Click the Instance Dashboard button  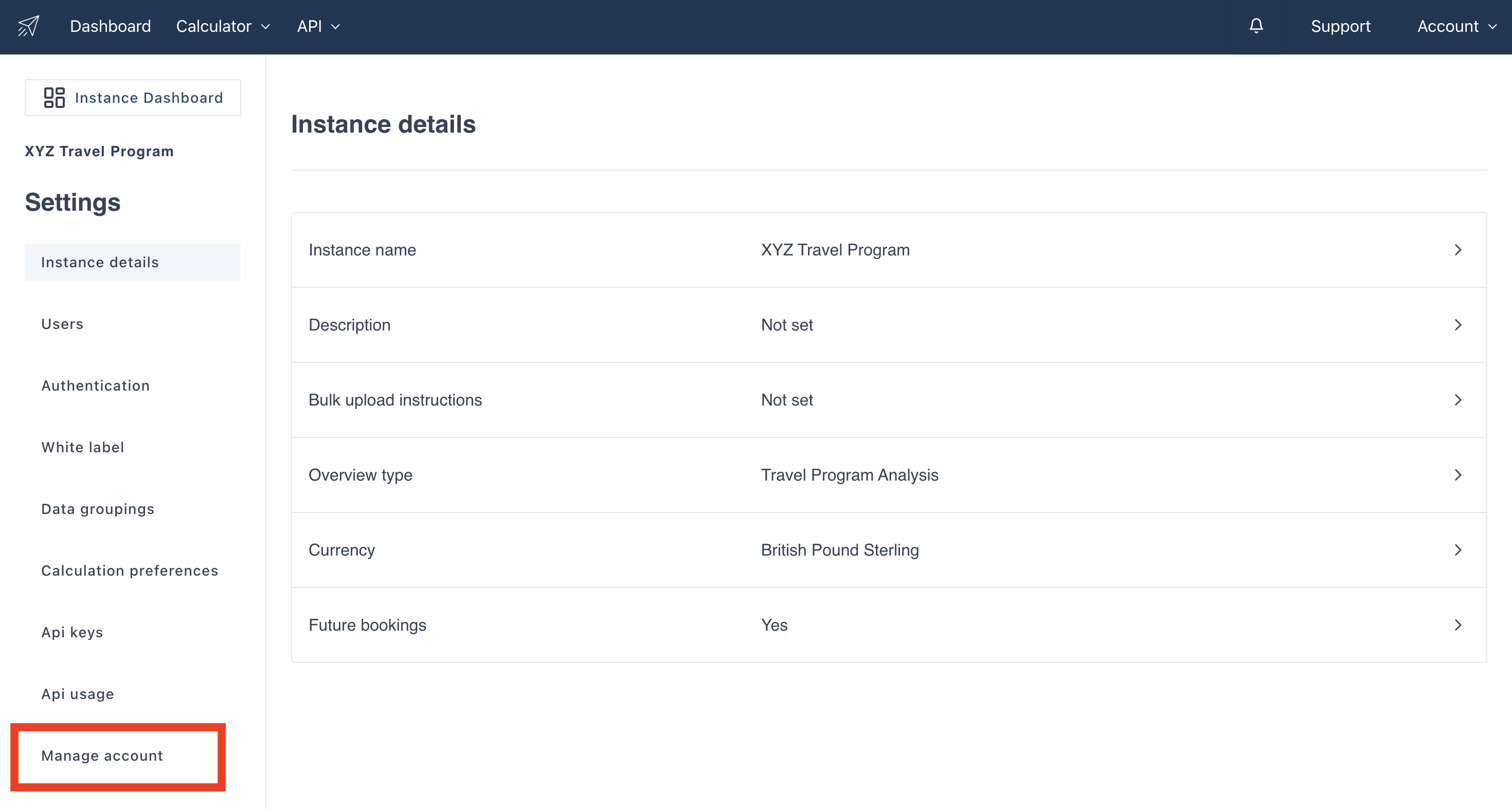point(133,97)
